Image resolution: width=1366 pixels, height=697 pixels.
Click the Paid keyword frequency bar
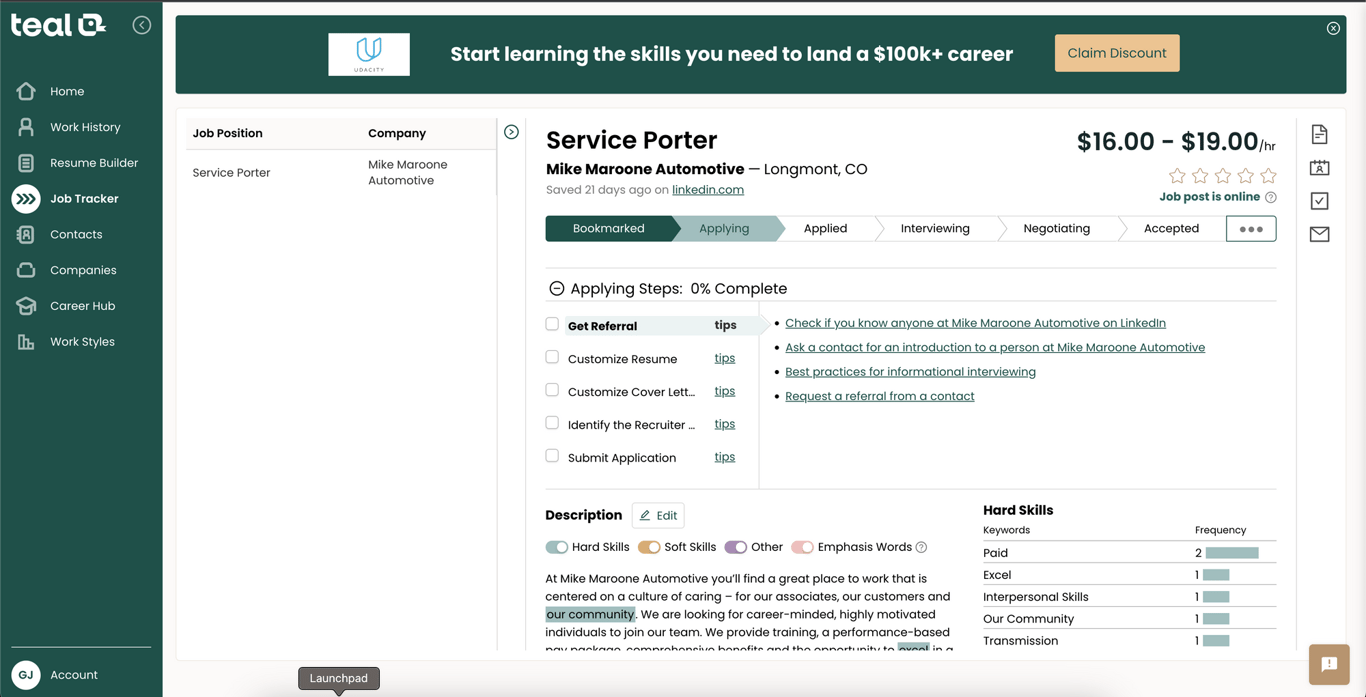pos(1232,553)
